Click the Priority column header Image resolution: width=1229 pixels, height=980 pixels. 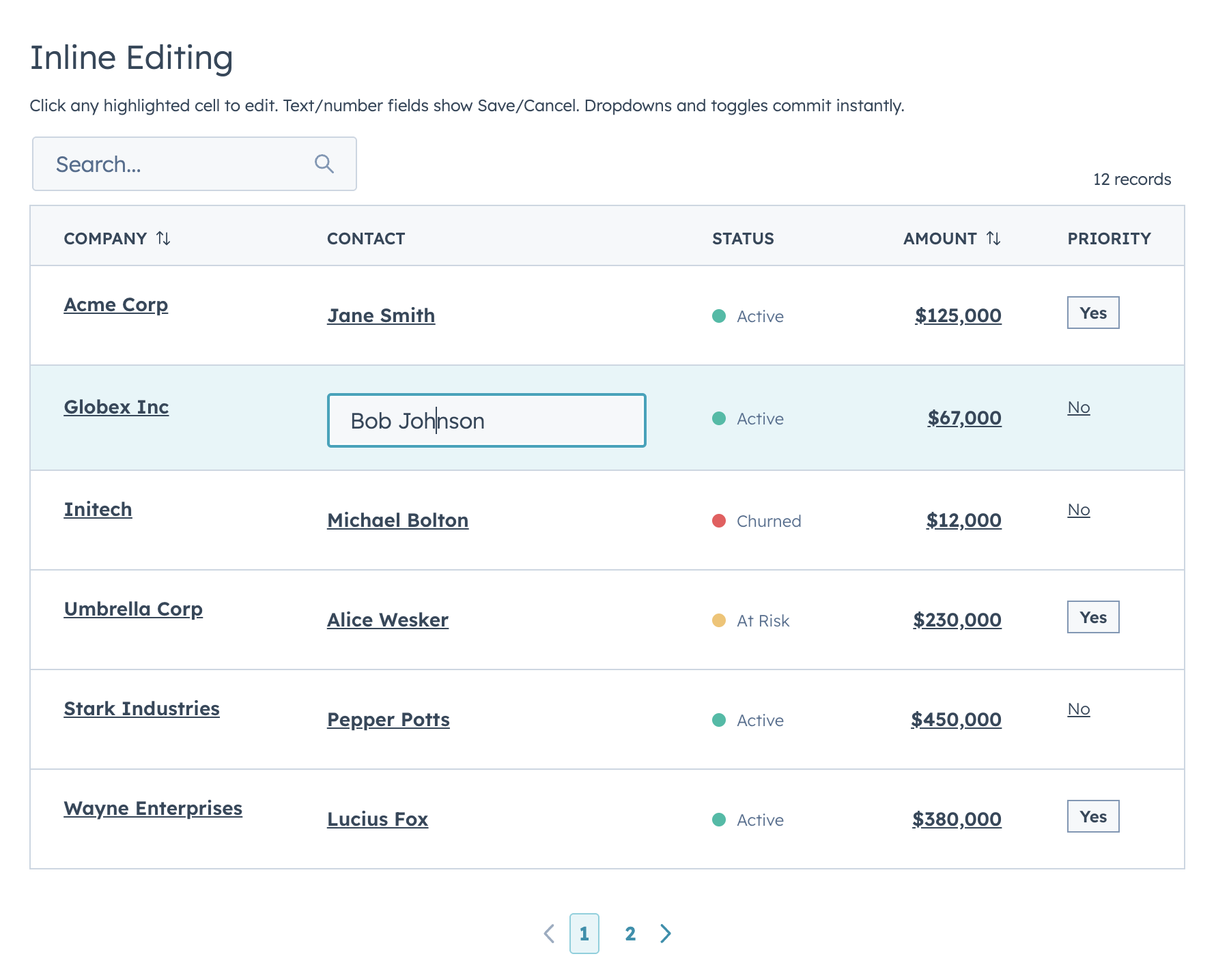tap(1109, 238)
